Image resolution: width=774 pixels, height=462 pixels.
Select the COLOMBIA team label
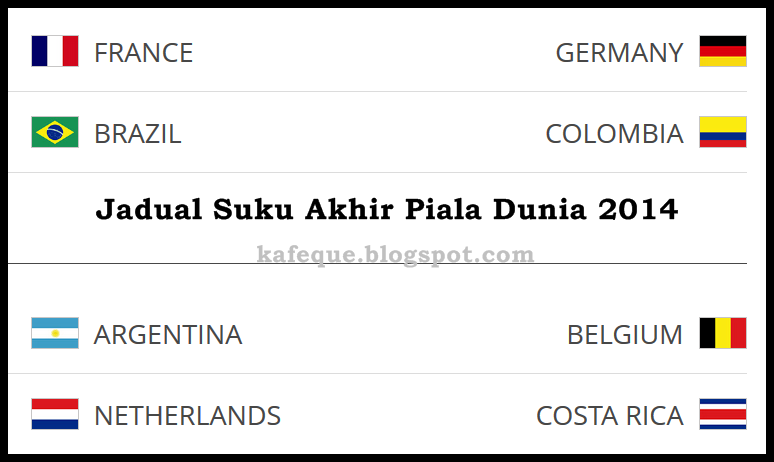pos(615,134)
